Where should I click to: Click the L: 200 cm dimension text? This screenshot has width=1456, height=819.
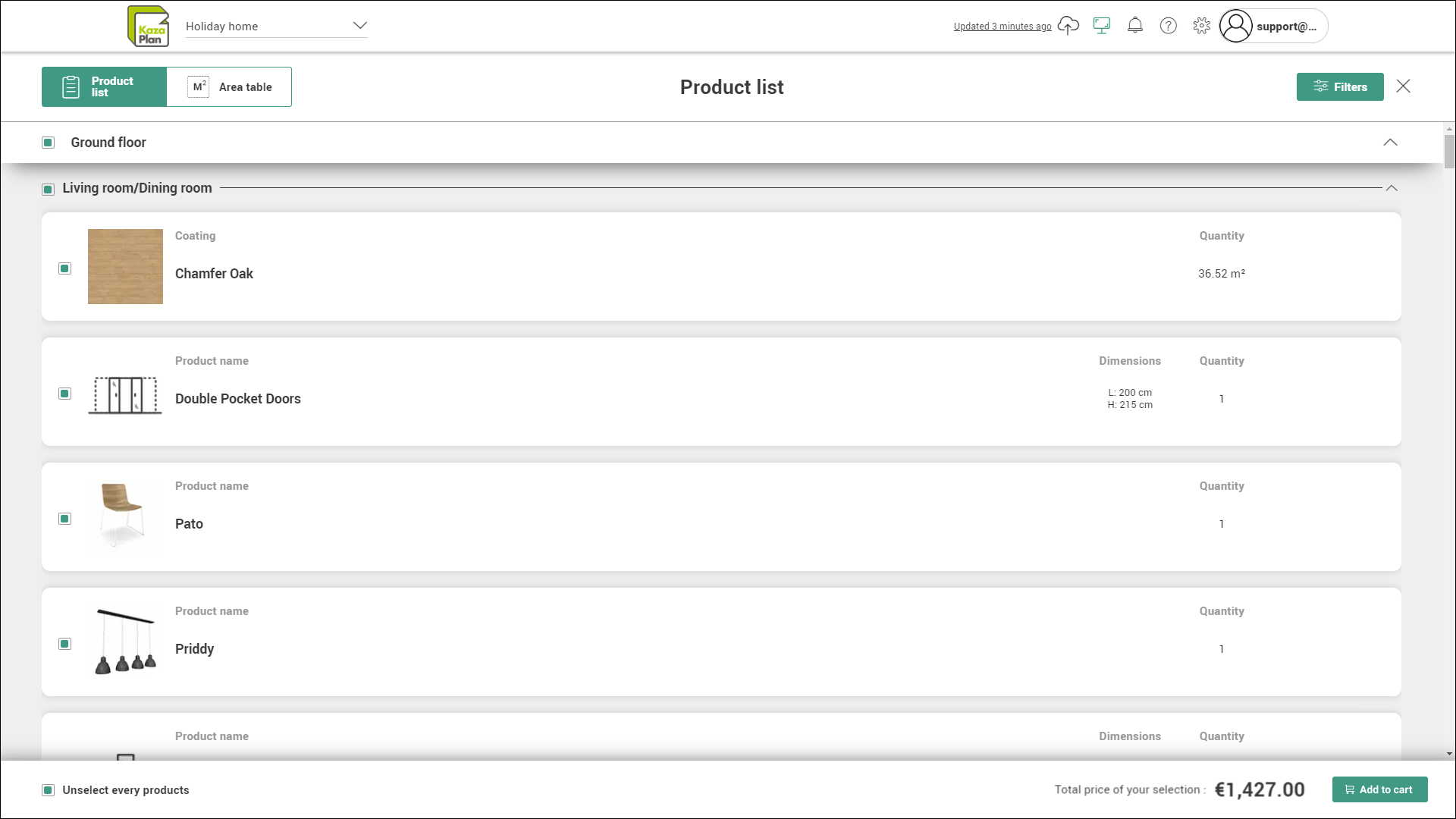1130,393
